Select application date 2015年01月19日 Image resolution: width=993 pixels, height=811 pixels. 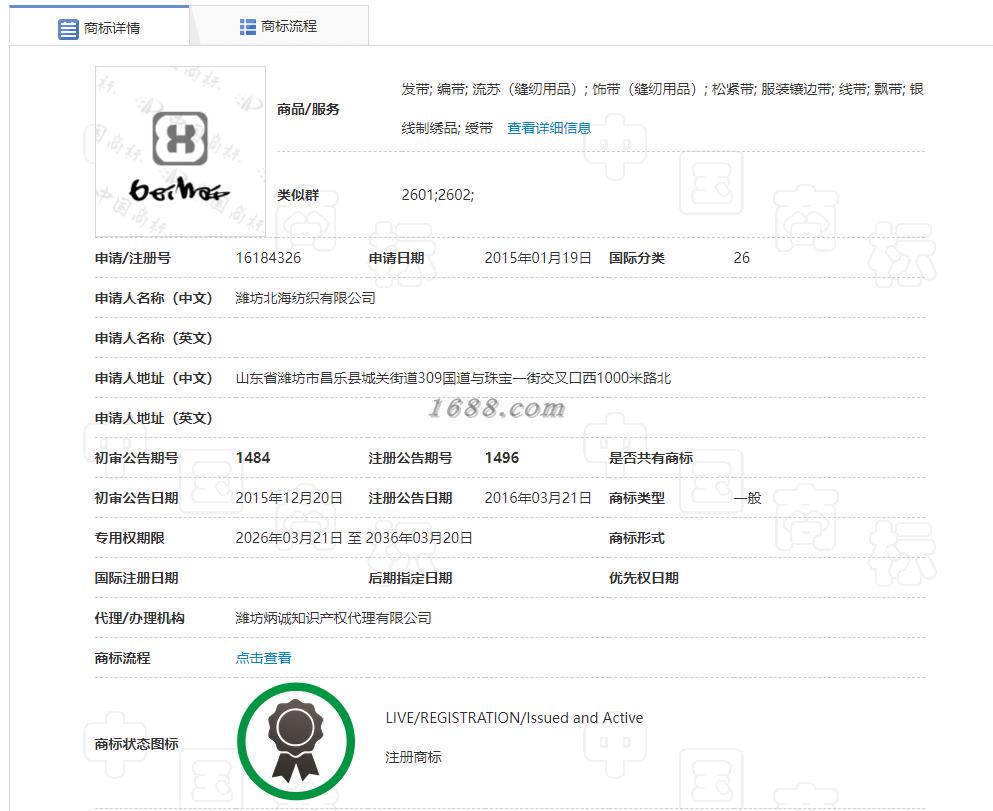(x=538, y=258)
